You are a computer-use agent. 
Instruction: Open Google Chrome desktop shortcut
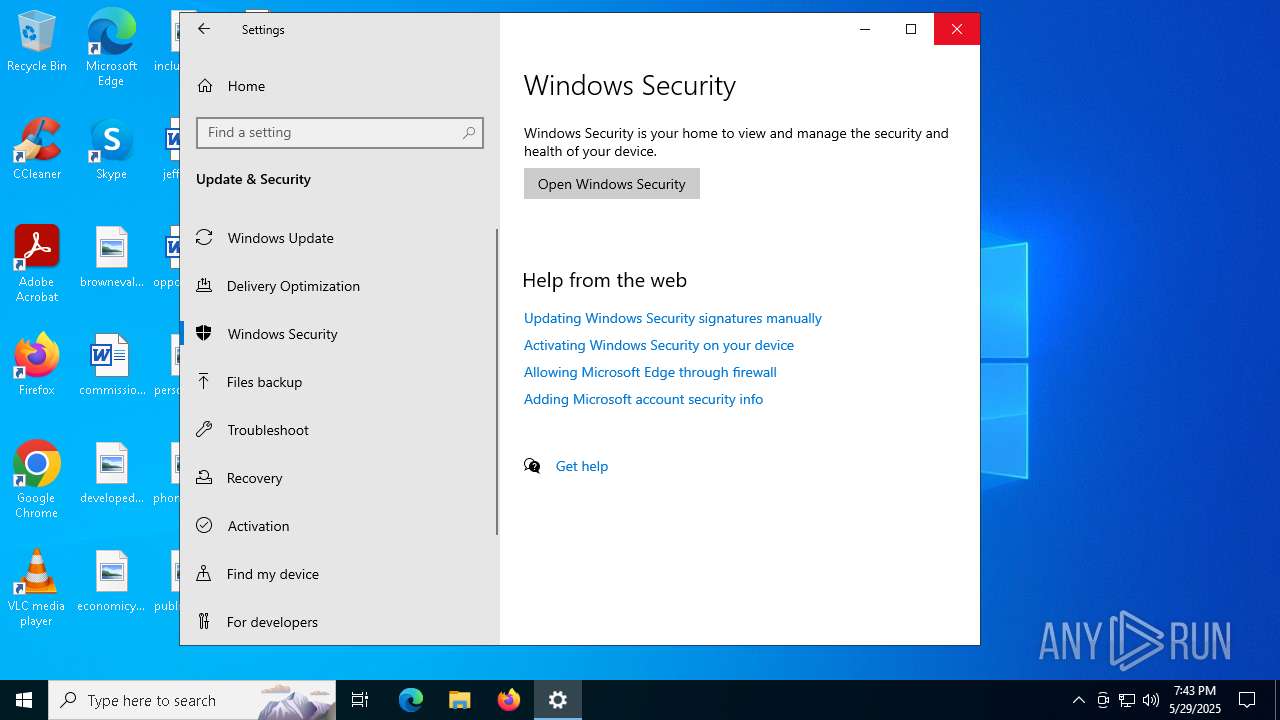[37, 480]
